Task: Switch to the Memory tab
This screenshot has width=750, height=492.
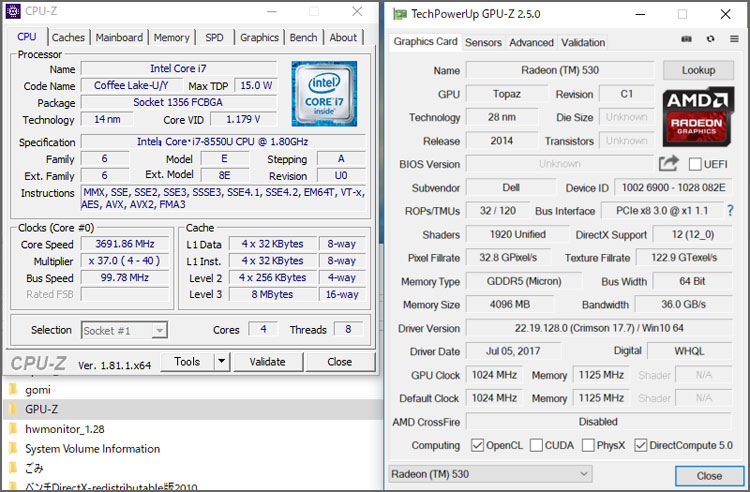Action: click(172, 37)
